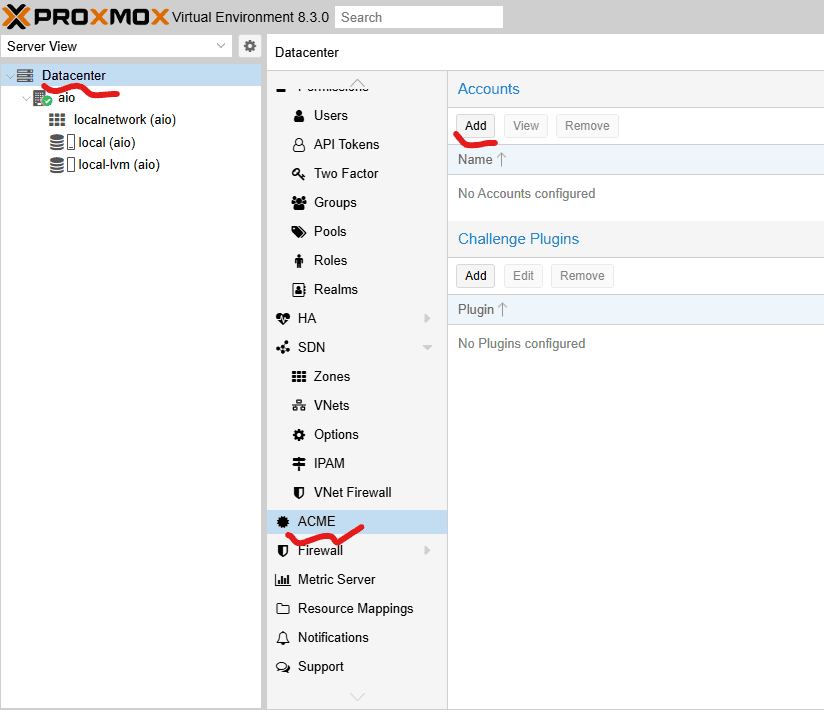
Task: Click the HA heartbeat icon
Action: tap(283, 318)
